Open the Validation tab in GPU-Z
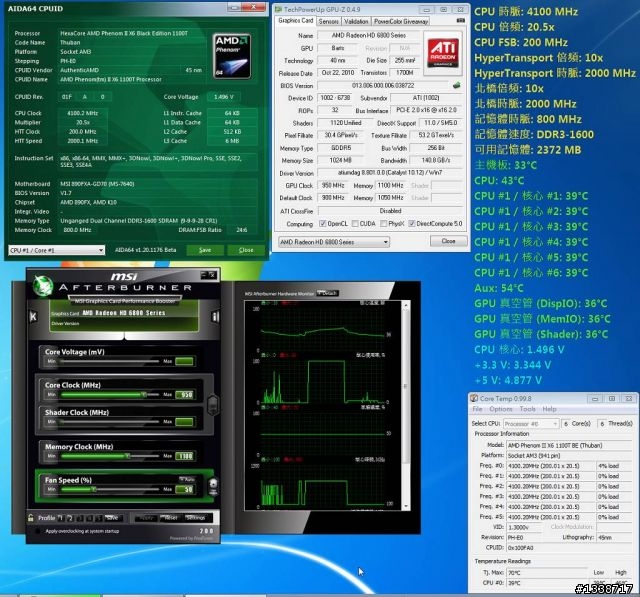This screenshot has width=640, height=597. 356,21
